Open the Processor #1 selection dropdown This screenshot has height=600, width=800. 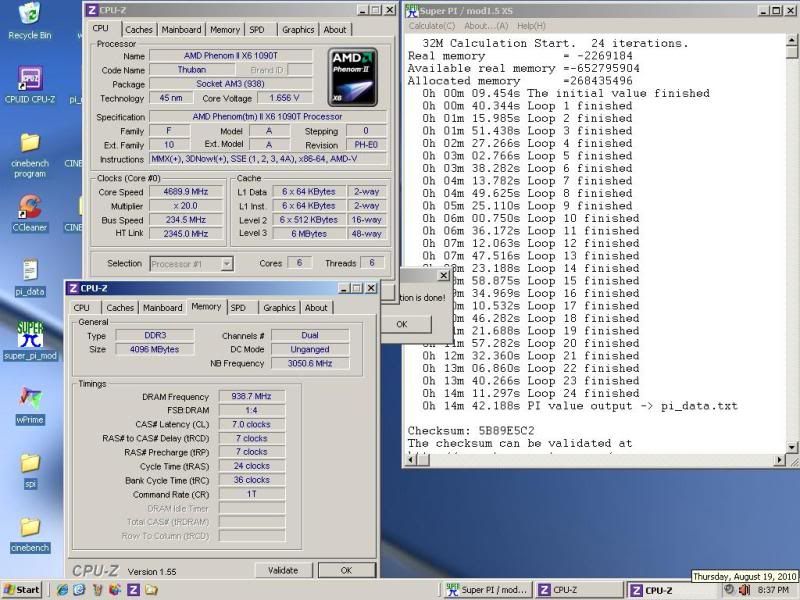click(228, 264)
